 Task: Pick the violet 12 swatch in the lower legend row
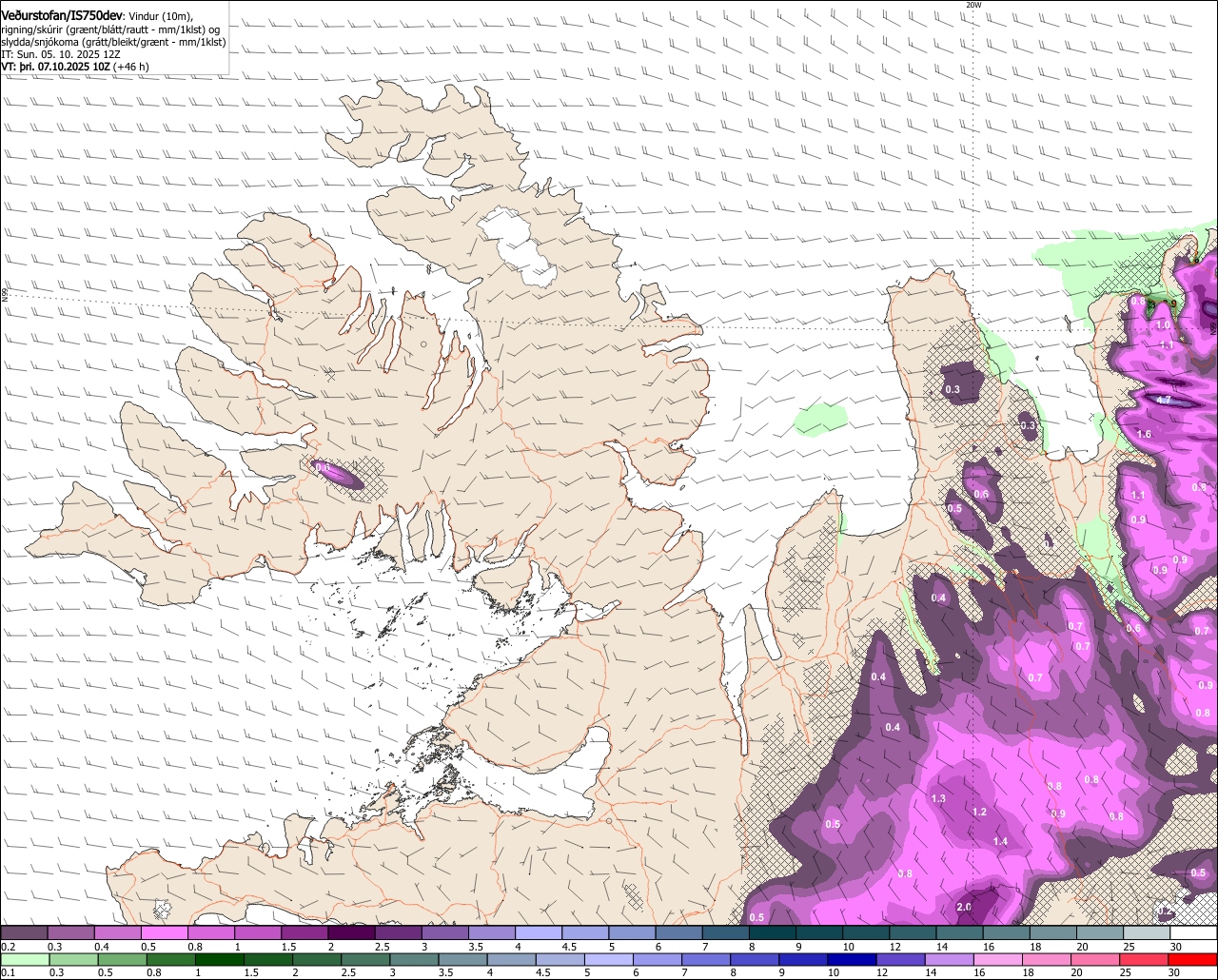coord(900,959)
